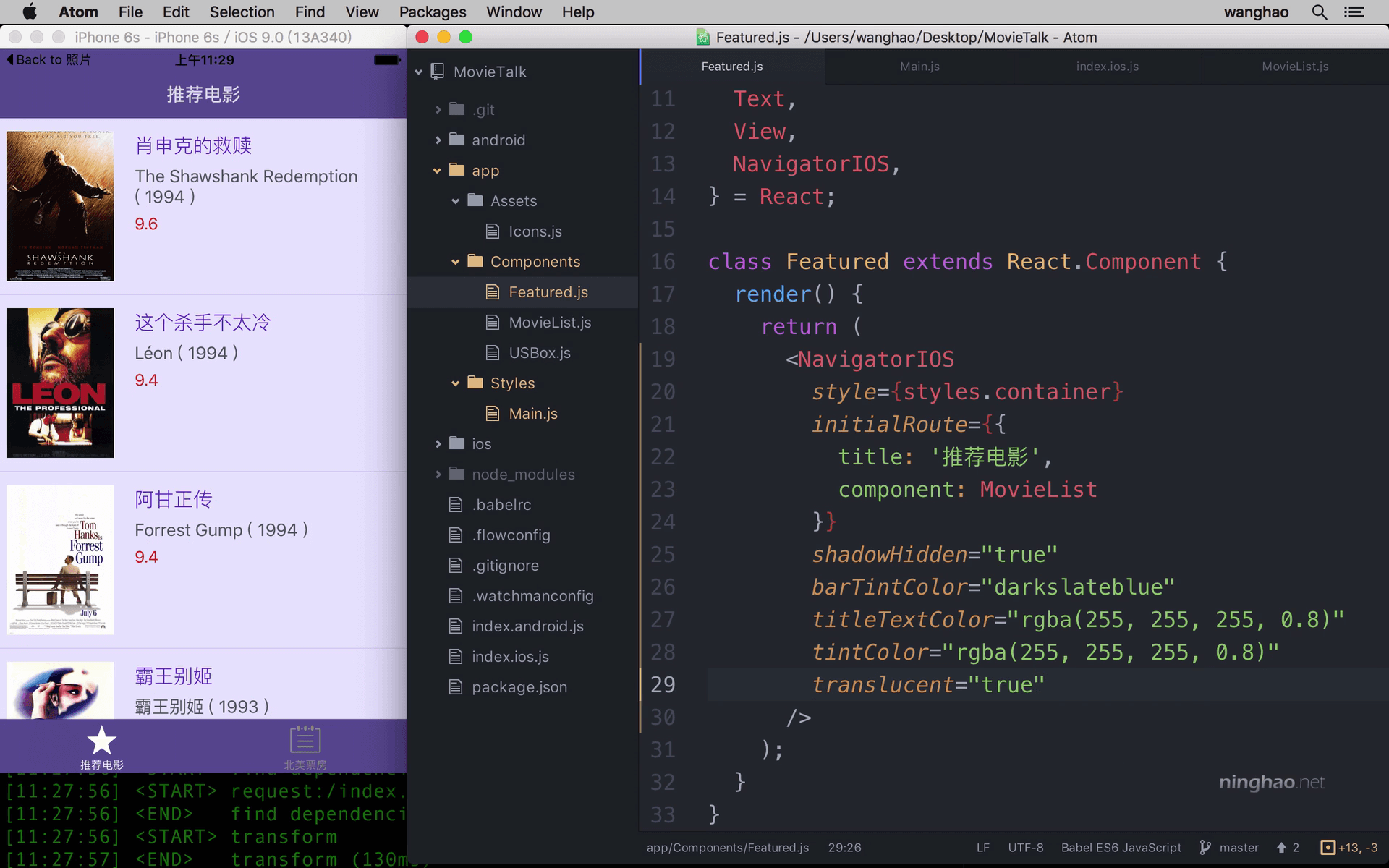The image size is (1389, 868).
Task: Collapse the Components folder
Action: [x=455, y=262]
